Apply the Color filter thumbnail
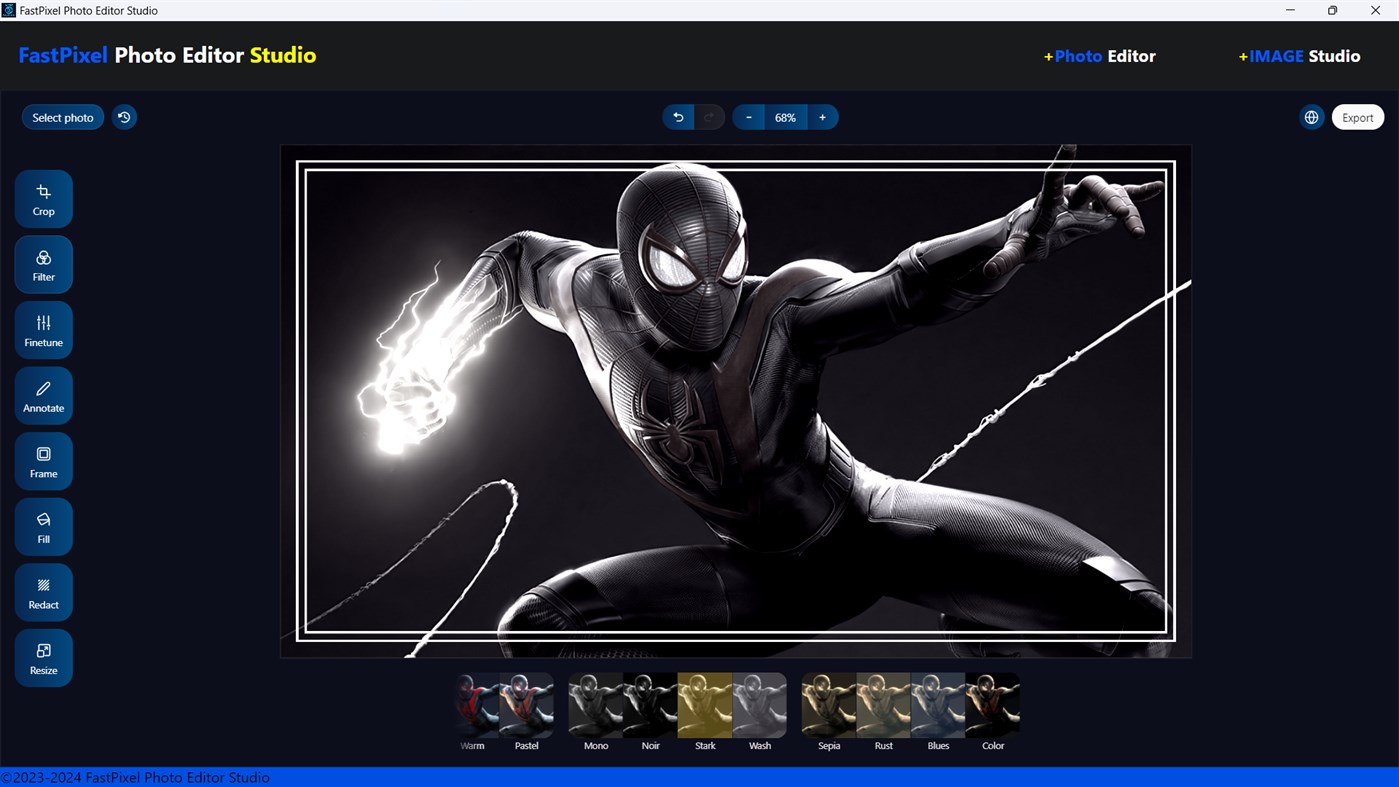 [x=993, y=712]
